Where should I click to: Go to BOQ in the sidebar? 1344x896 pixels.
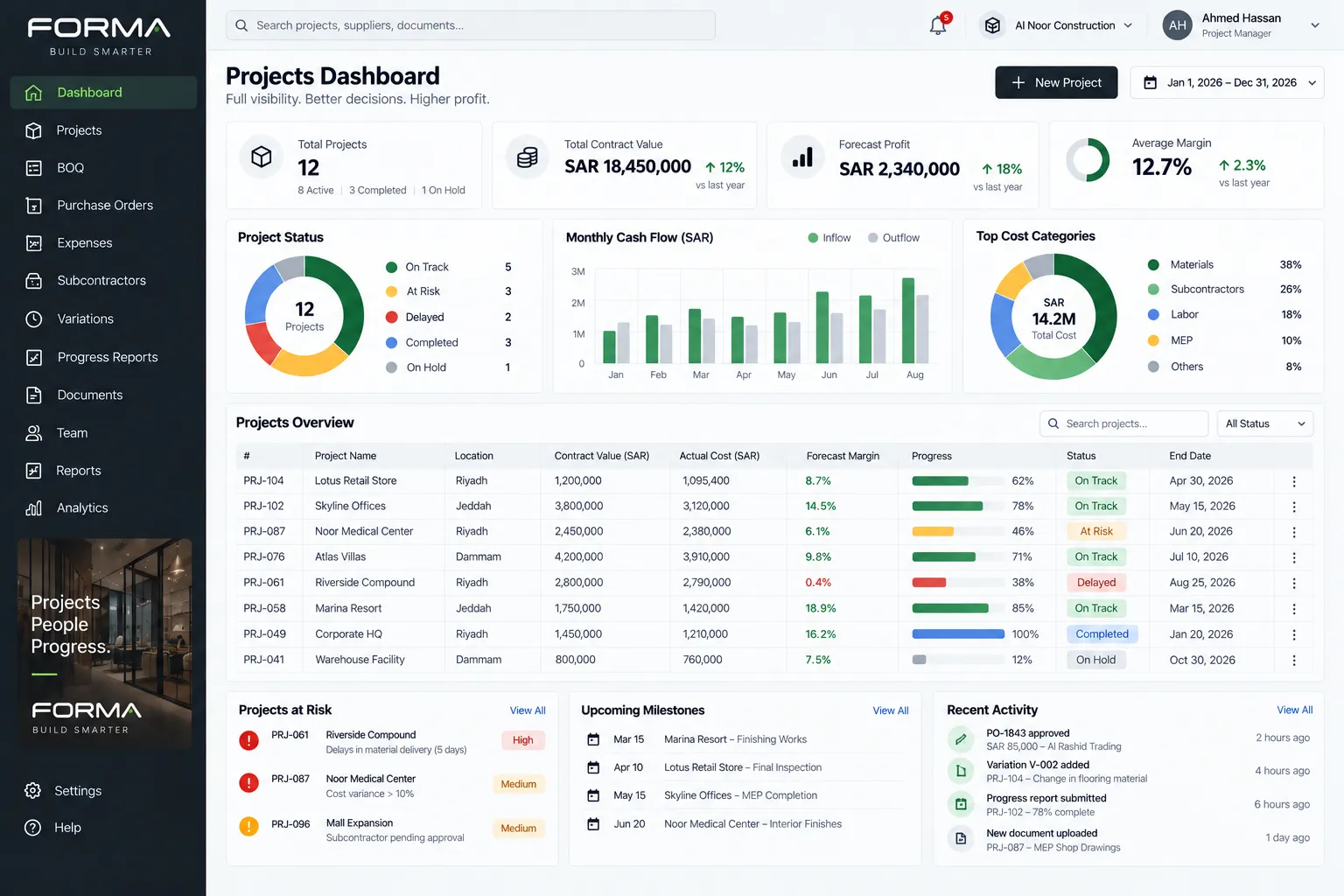click(x=103, y=168)
